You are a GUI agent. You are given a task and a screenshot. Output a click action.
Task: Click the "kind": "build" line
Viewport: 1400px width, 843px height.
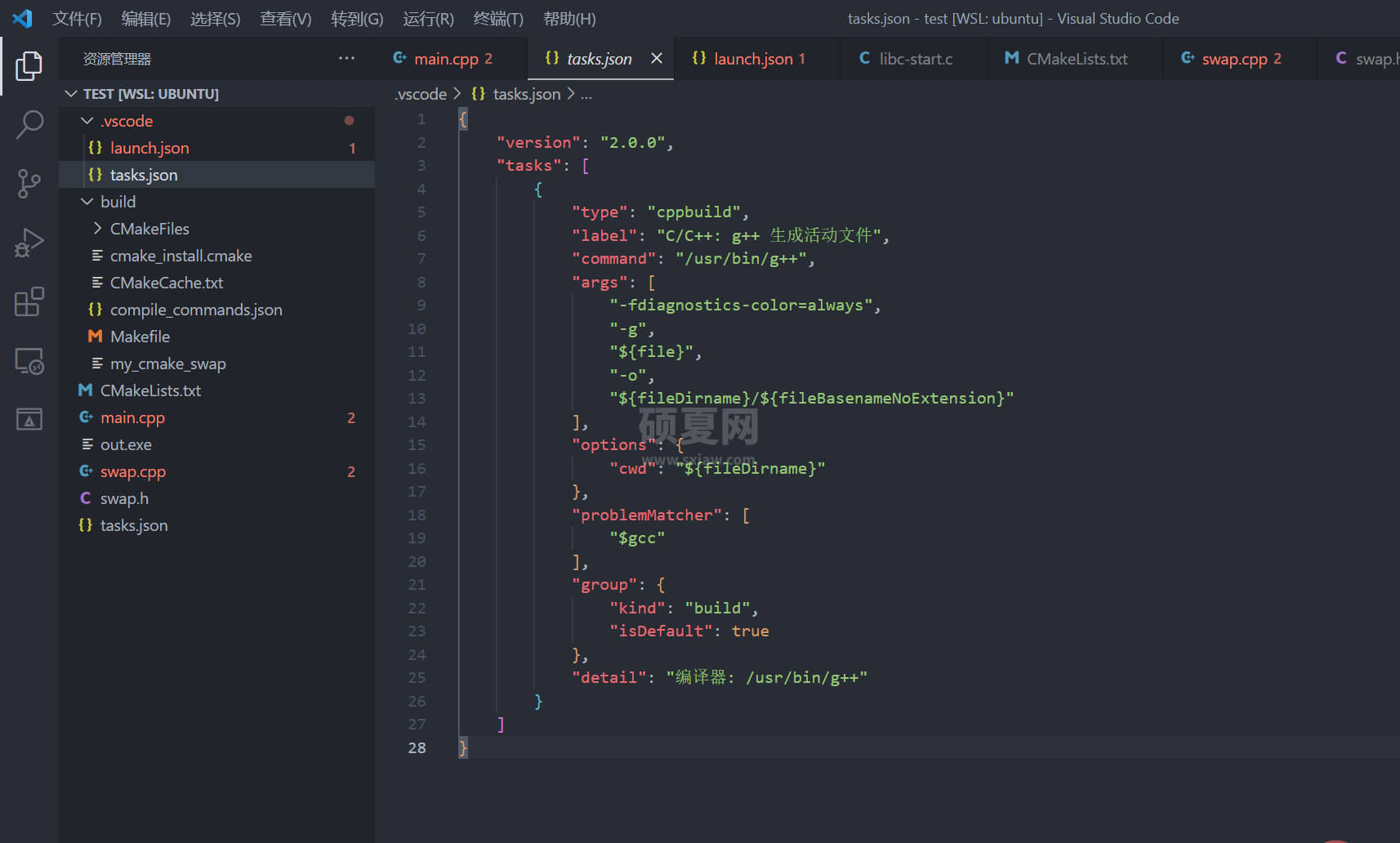coord(684,608)
